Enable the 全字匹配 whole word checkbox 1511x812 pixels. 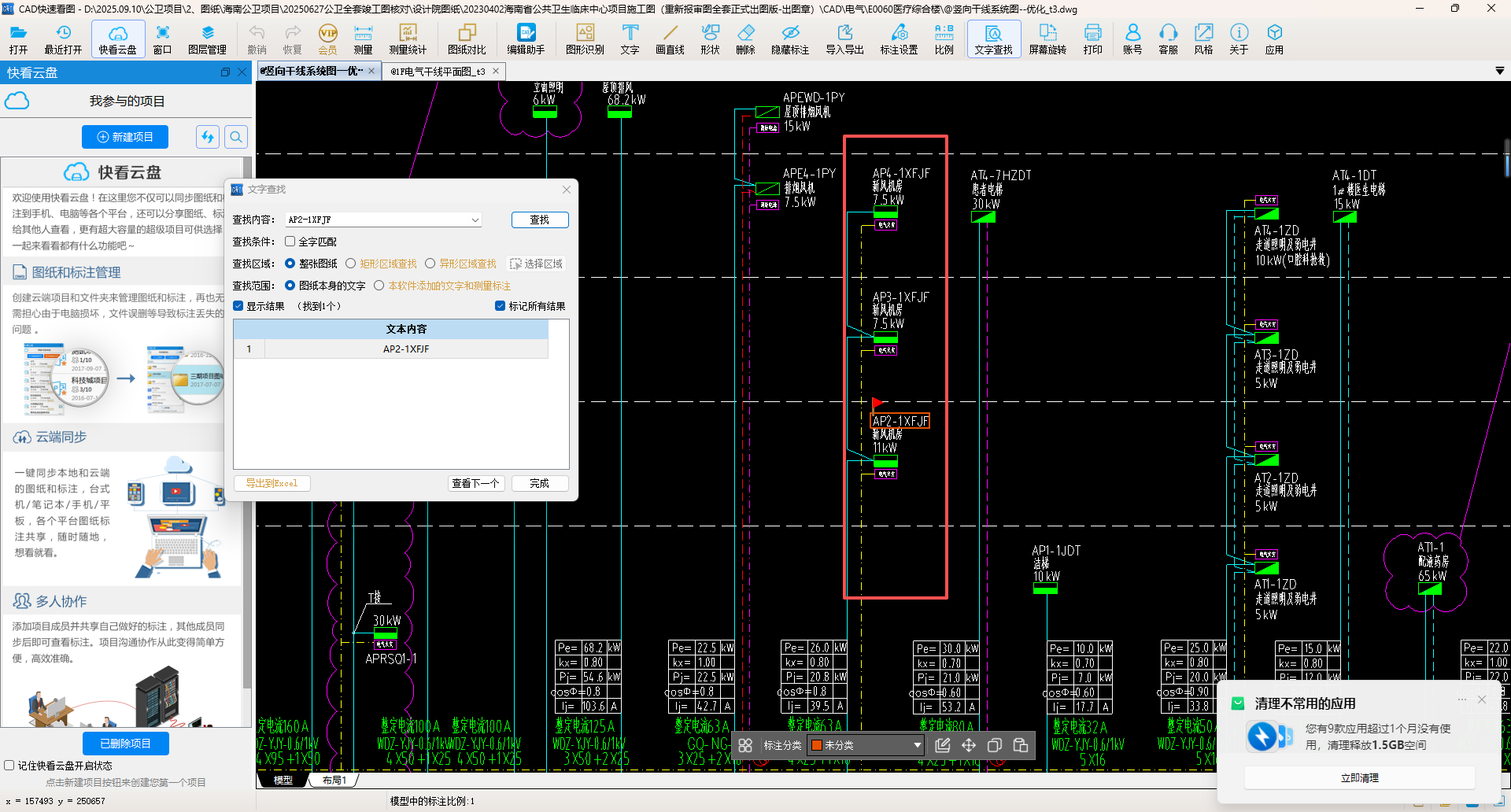[x=290, y=242]
